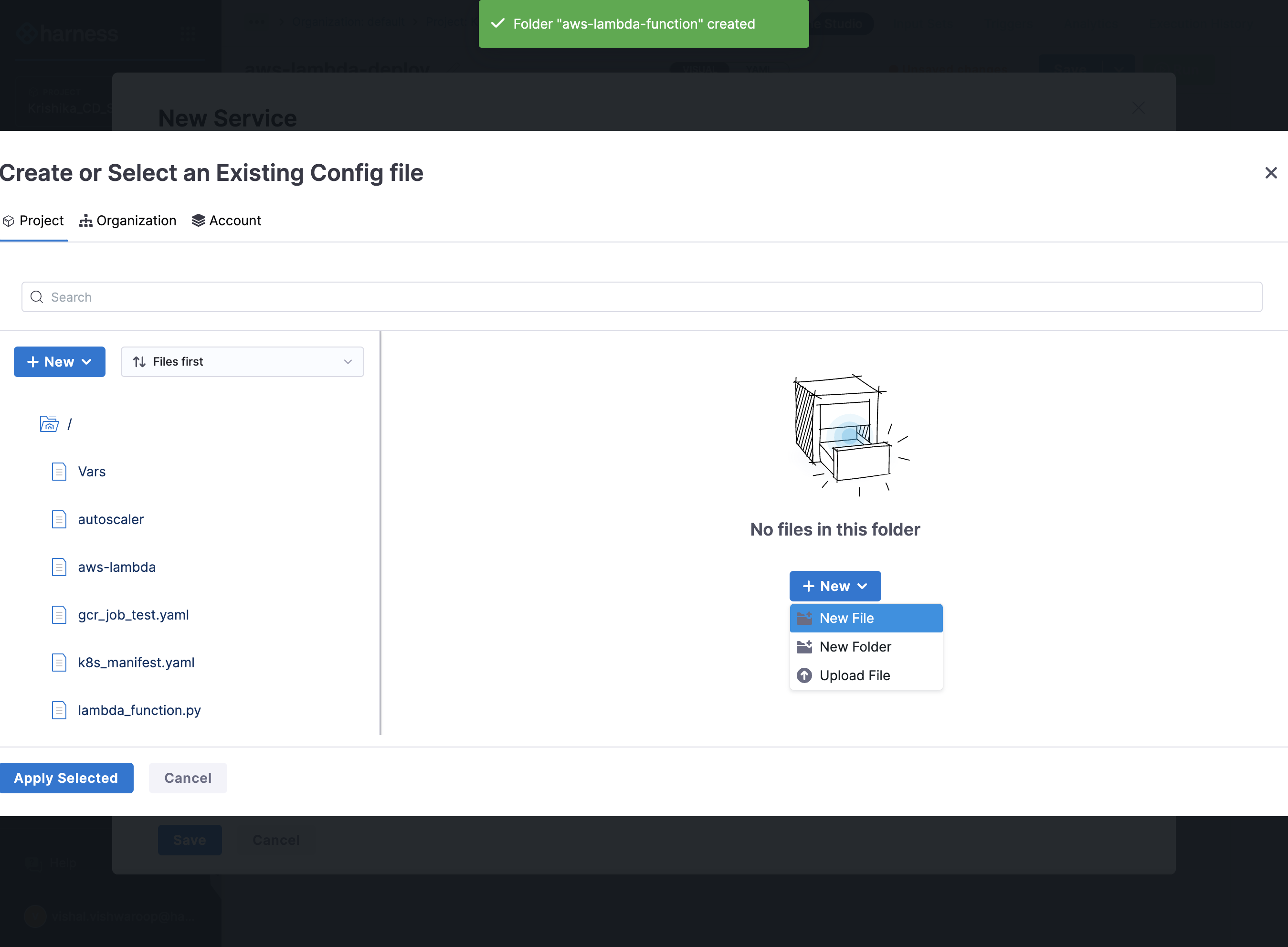
Task: Click the k8s_manifest.yaml file icon
Action: point(59,662)
